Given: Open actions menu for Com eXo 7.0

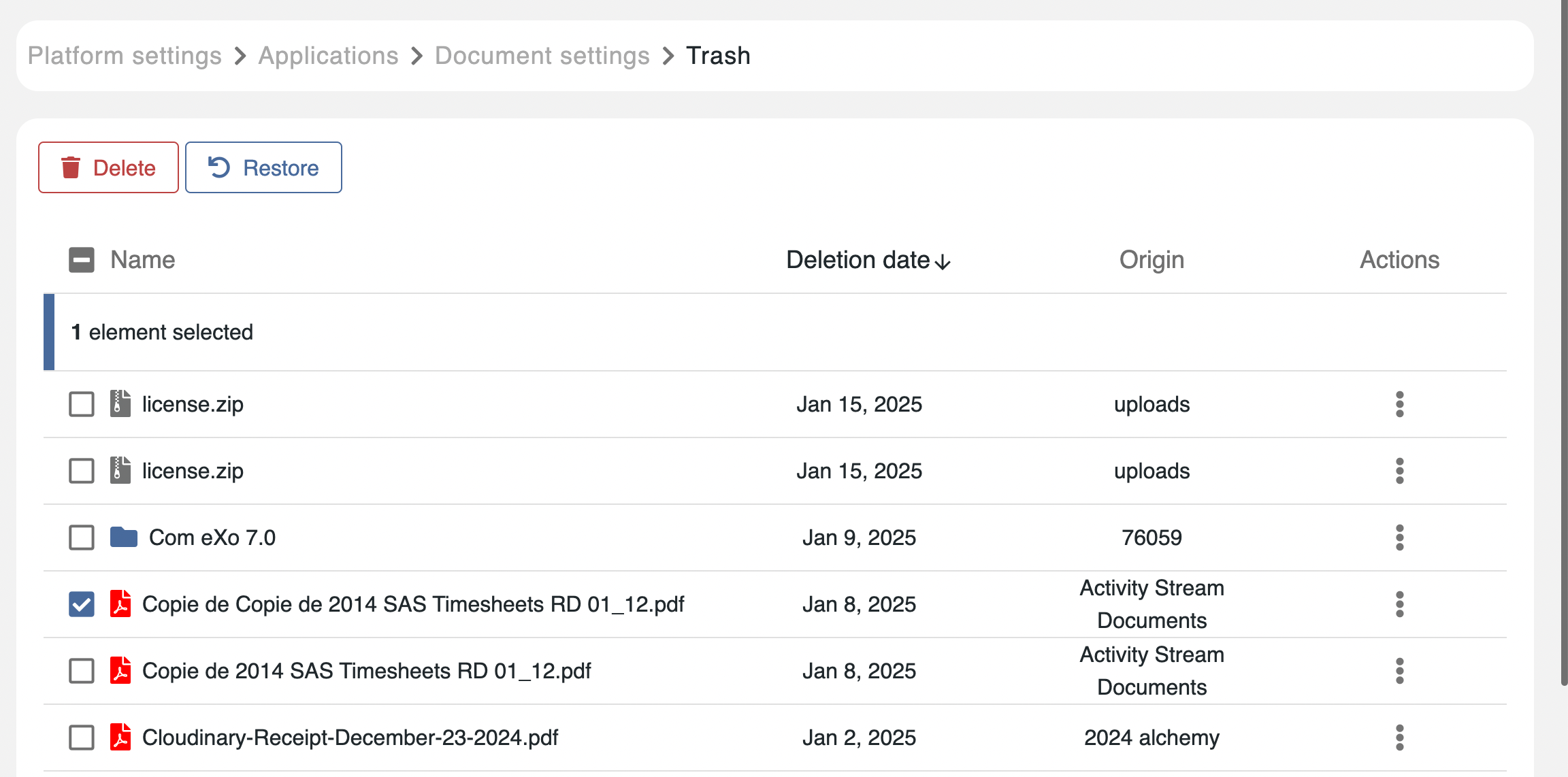Looking at the screenshot, I should point(1399,538).
